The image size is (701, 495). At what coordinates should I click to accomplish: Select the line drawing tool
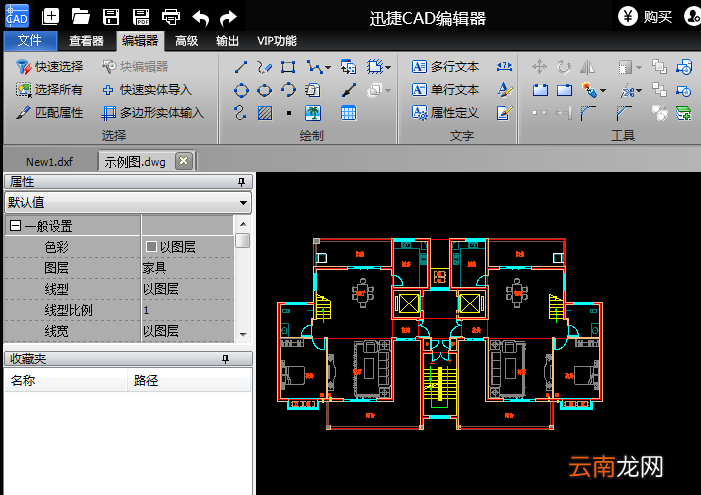pyautogui.click(x=241, y=67)
